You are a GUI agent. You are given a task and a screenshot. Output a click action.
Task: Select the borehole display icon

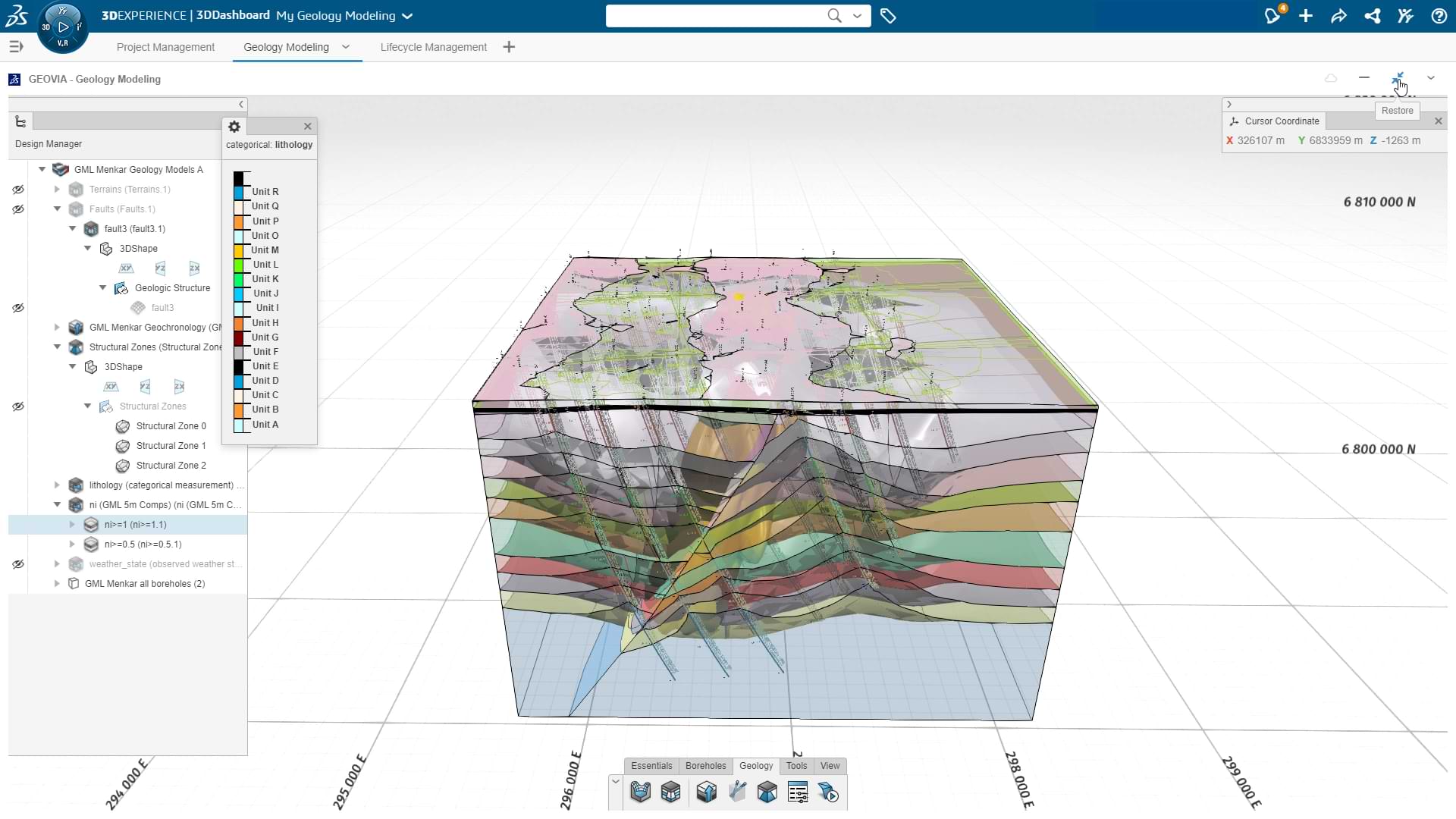737,792
